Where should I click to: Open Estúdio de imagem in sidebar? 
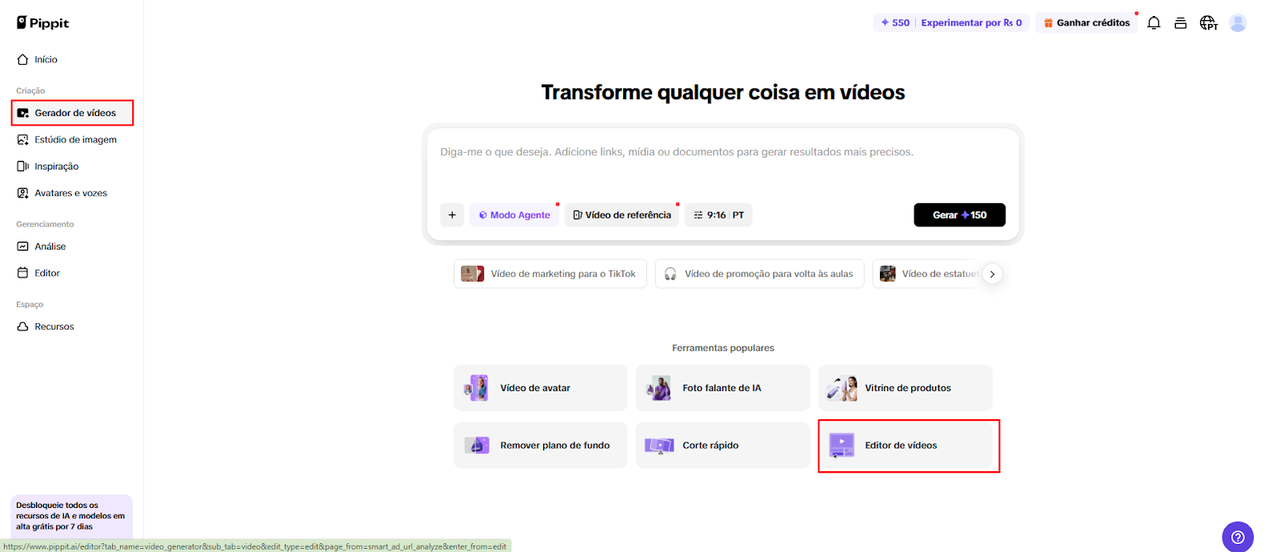(x=75, y=140)
